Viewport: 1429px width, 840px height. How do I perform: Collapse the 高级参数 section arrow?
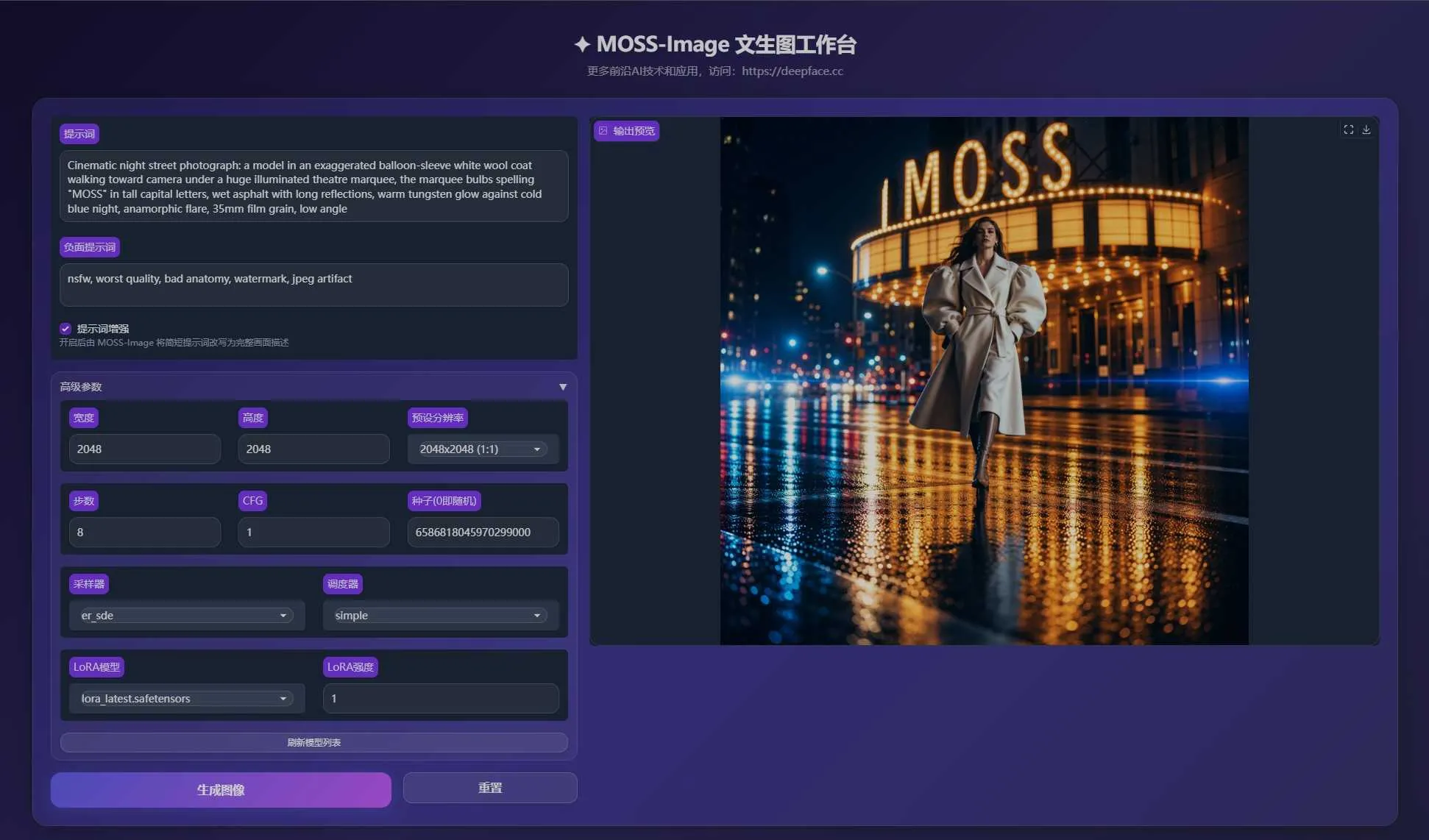[x=563, y=387]
